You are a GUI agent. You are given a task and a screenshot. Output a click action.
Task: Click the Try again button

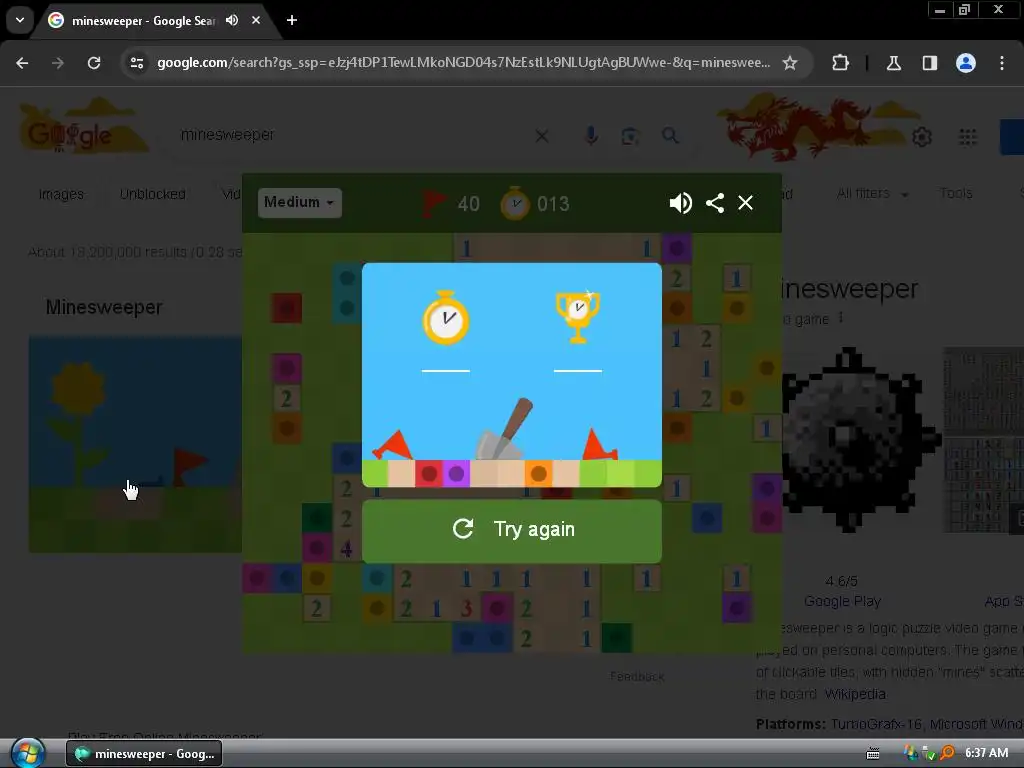point(512,530)
